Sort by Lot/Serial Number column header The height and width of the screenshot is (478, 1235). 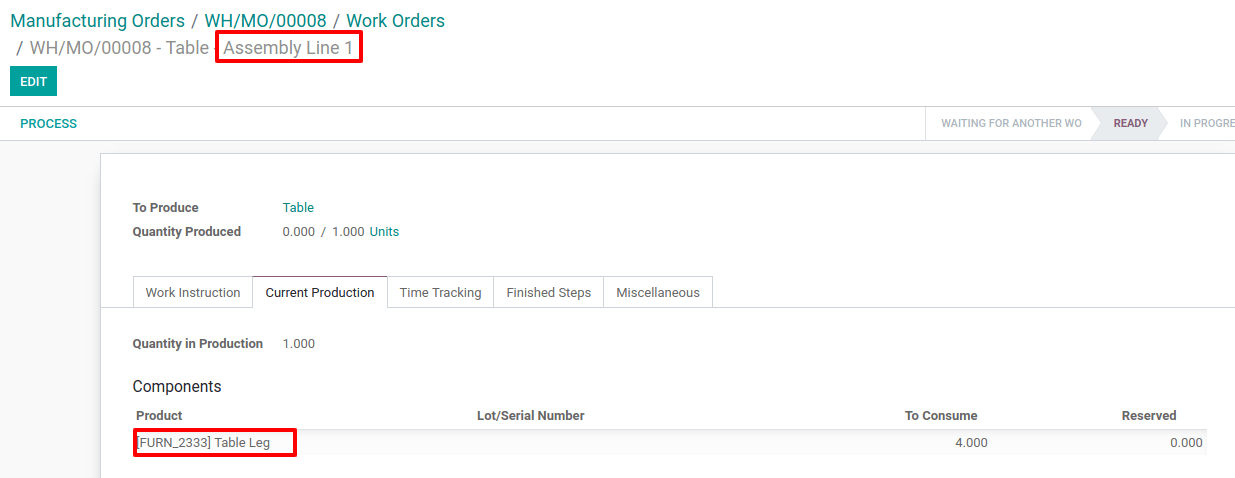[x=530, y=416]
